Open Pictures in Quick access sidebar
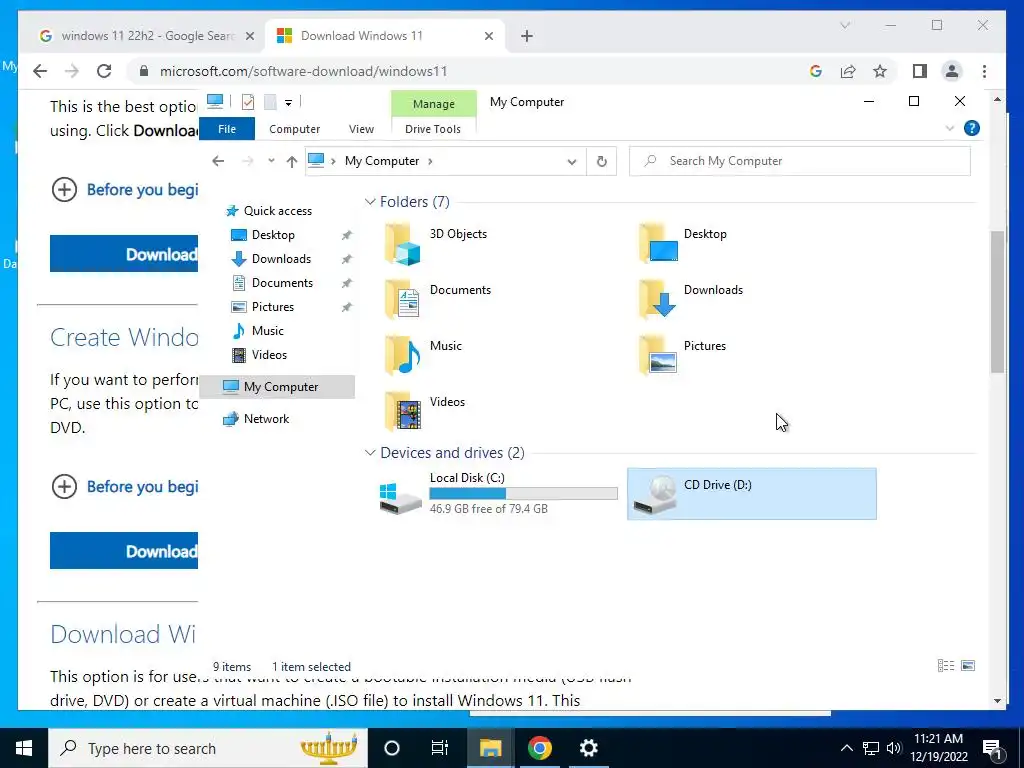 [272, 307]
